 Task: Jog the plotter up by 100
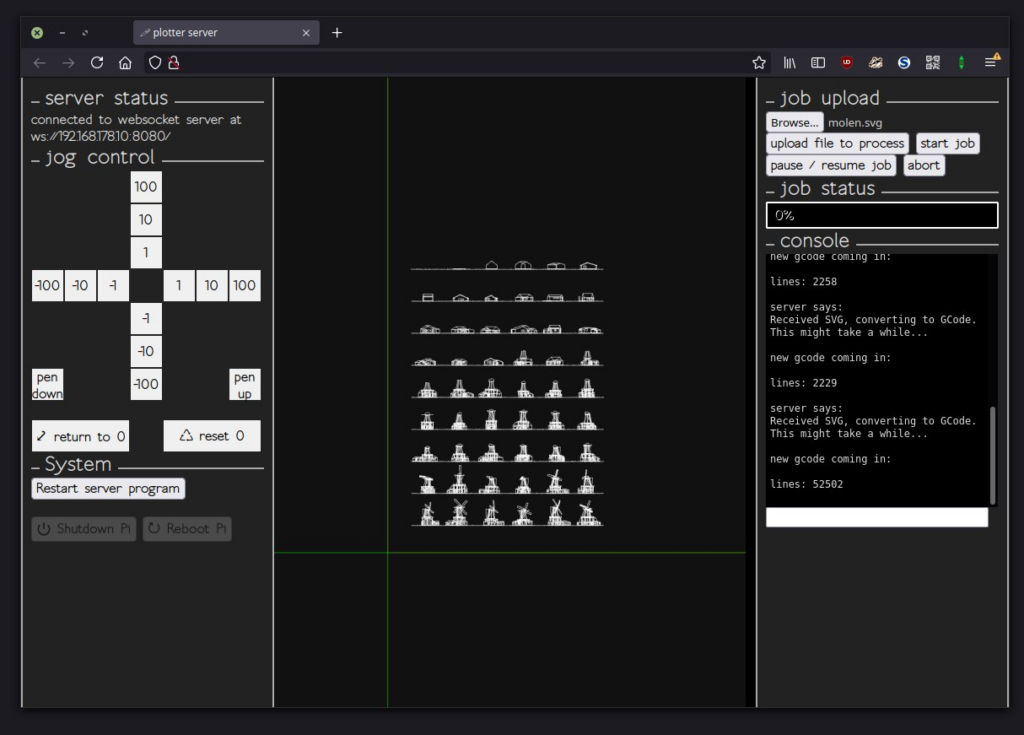[146, 187]
